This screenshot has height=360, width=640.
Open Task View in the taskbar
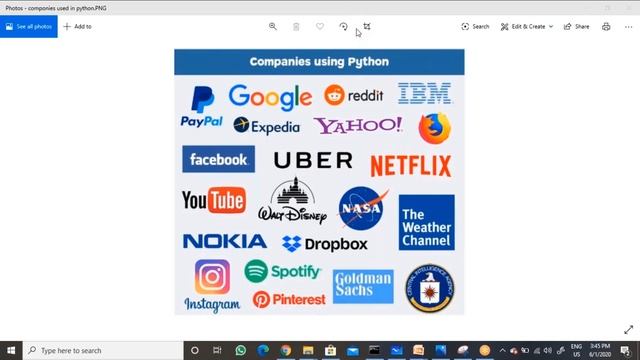point(217,351)
